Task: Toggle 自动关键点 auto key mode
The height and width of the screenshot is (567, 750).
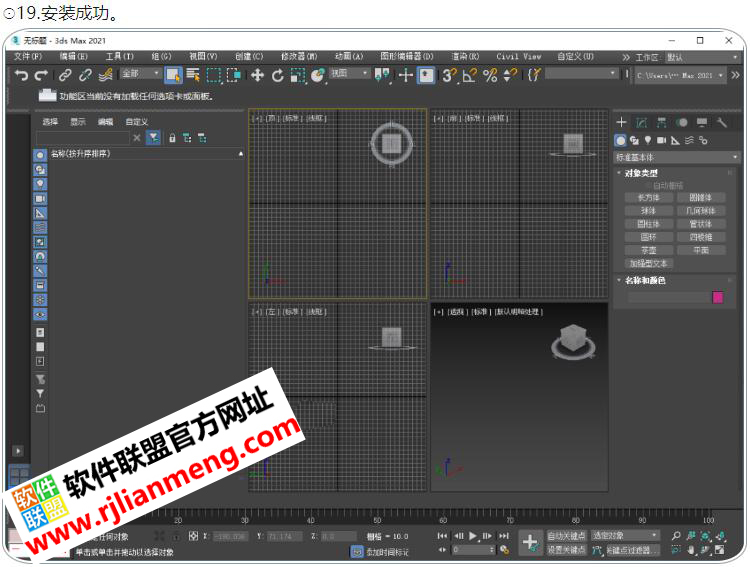Action: pos(566,536)
